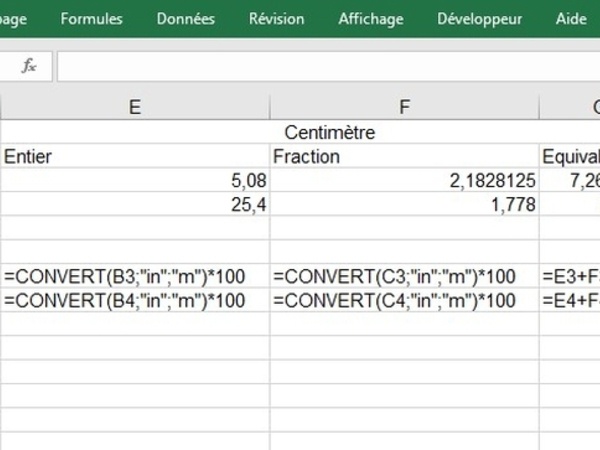Click the =CONVERT(B3;"in";"m")*100 formula cell
This screenshot has width=600, height=450.
135,277
